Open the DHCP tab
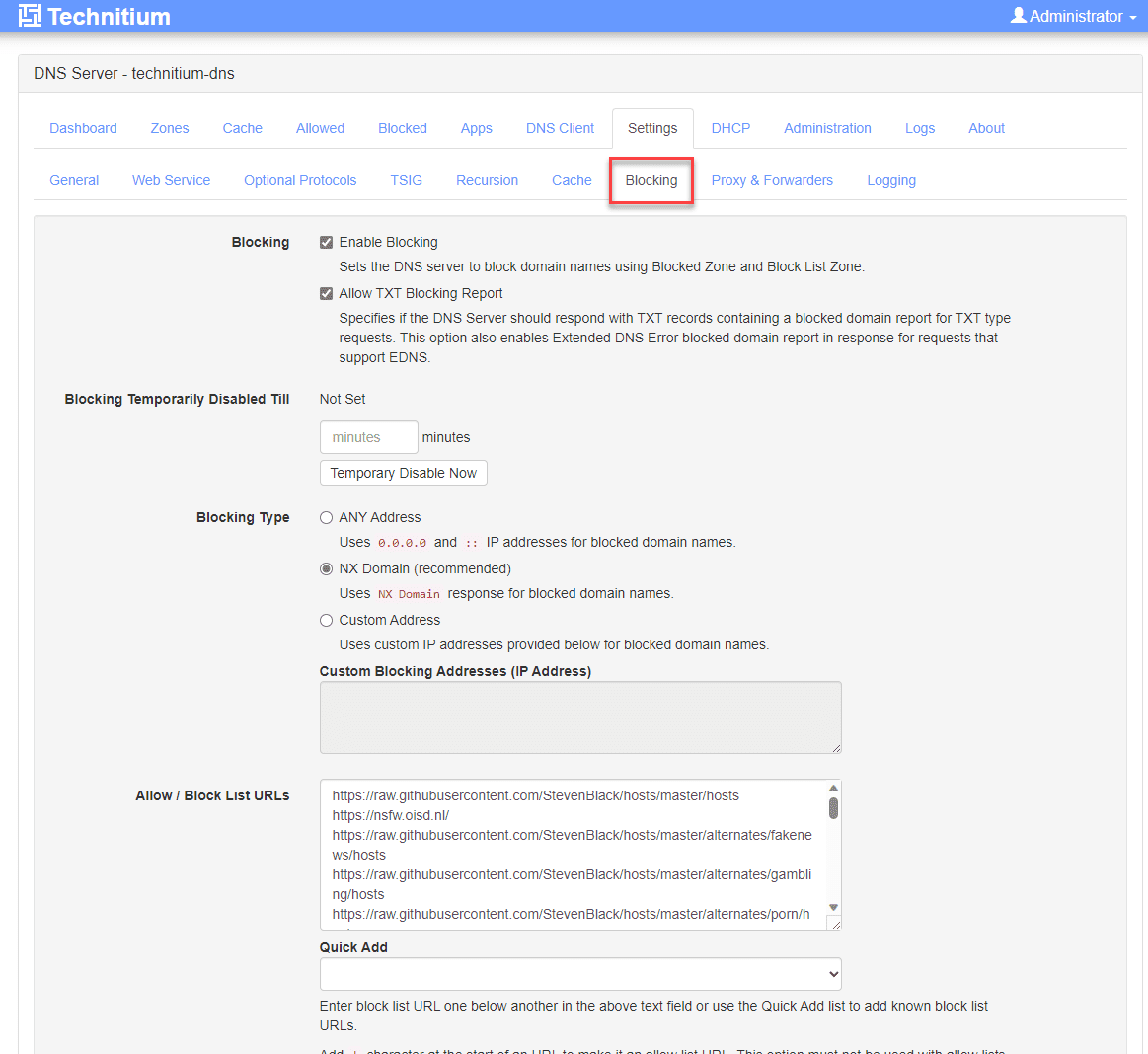This screenshot has height=1054, width=1148. 729,129
